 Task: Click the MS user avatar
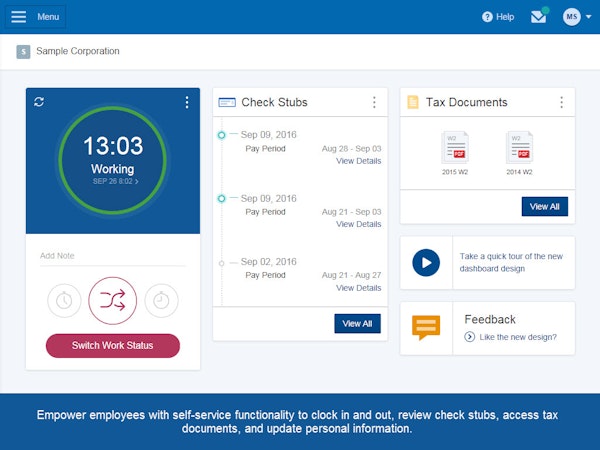tap(572, 17)
